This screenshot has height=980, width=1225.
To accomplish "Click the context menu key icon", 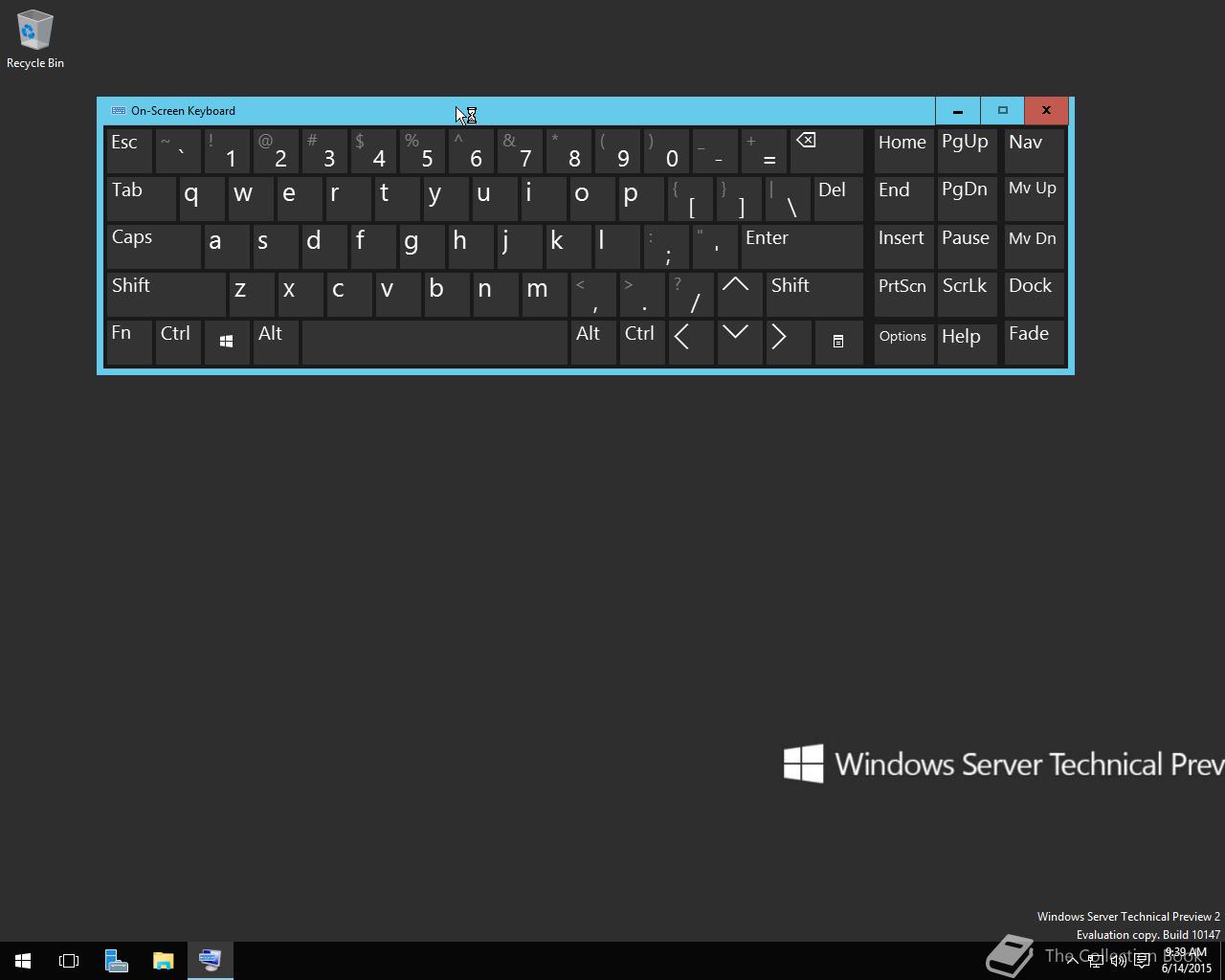I will point(838,343).
